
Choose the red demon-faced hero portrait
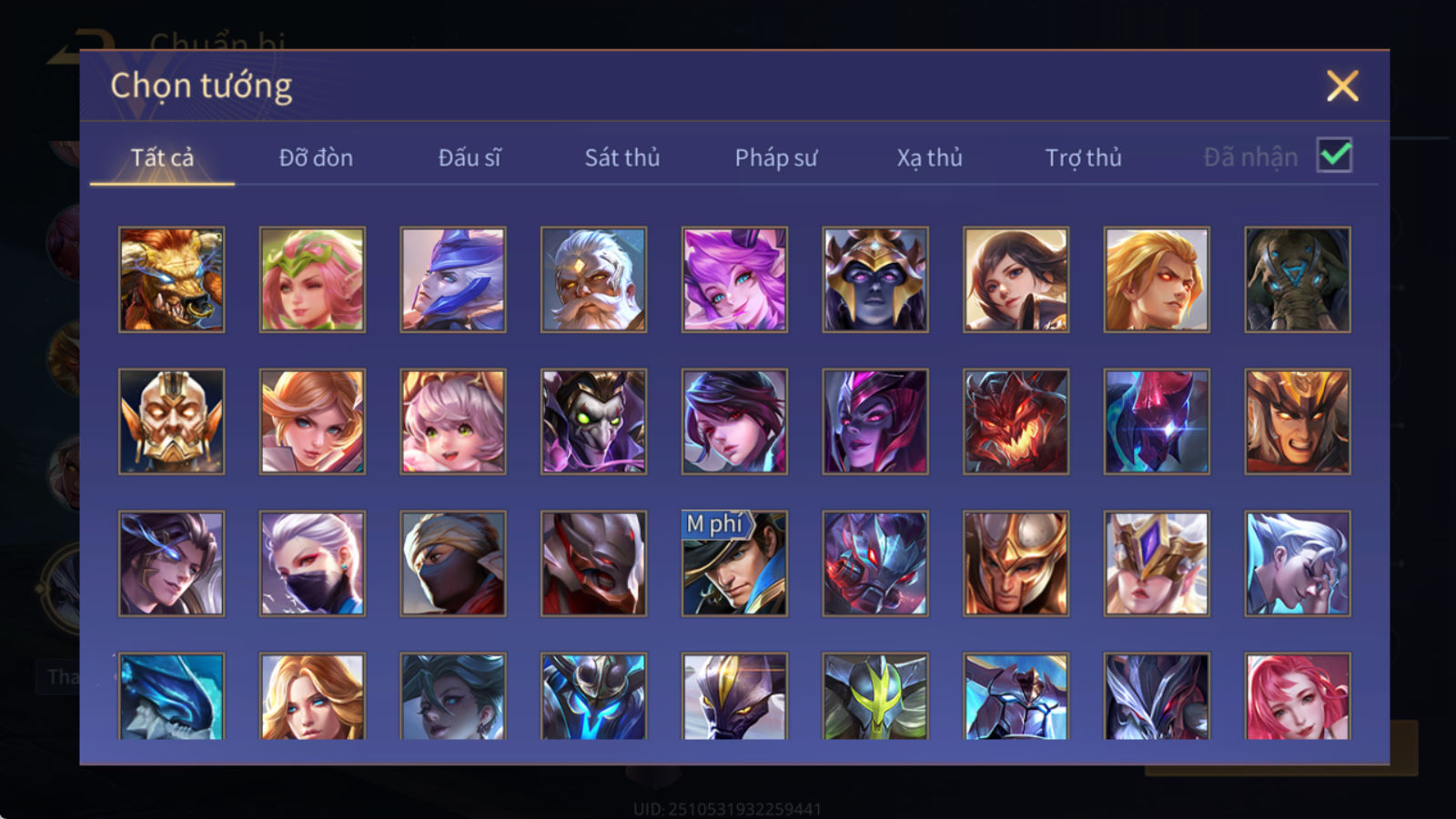1016,421
